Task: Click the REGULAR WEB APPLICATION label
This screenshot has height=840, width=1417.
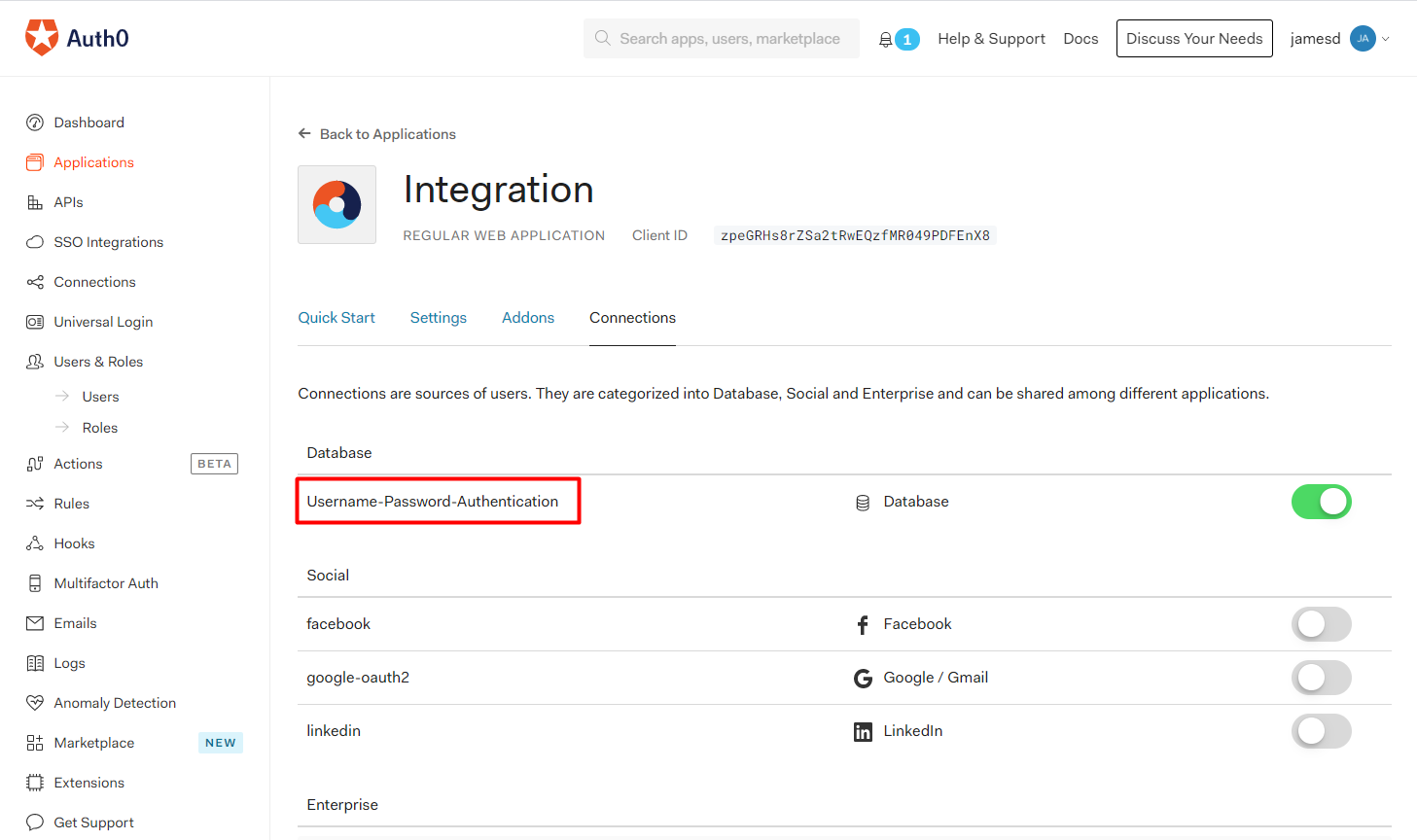Action: pos(504,235)
